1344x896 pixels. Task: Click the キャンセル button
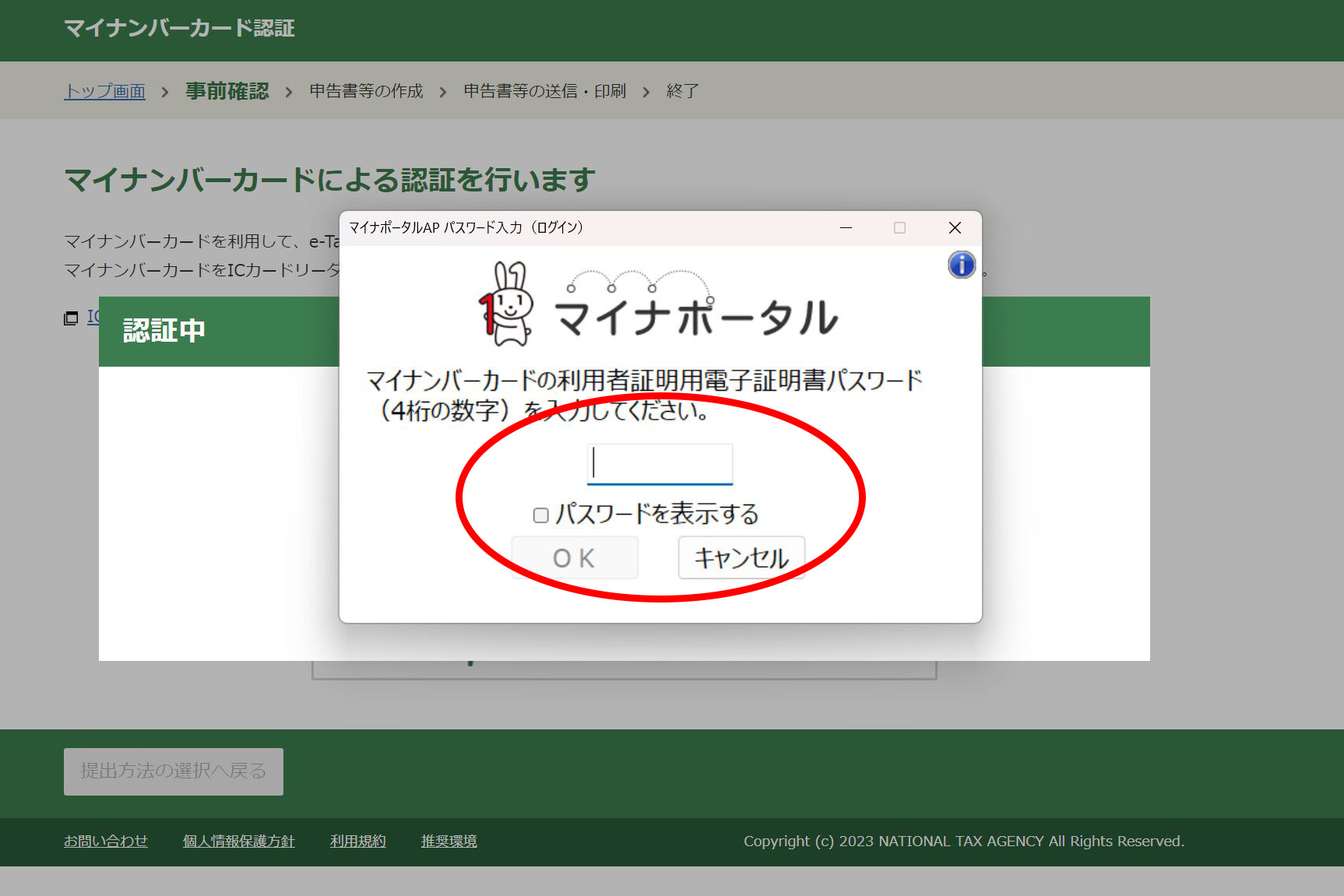741,557
